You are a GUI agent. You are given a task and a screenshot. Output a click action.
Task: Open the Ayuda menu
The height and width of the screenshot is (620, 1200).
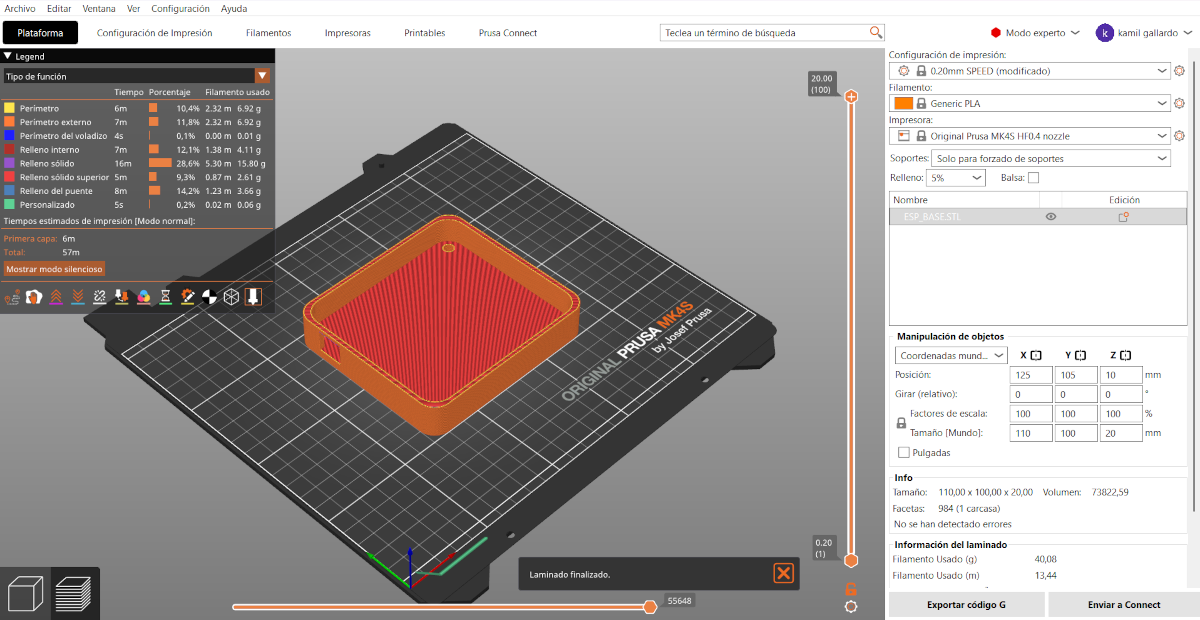pos(233,8)
